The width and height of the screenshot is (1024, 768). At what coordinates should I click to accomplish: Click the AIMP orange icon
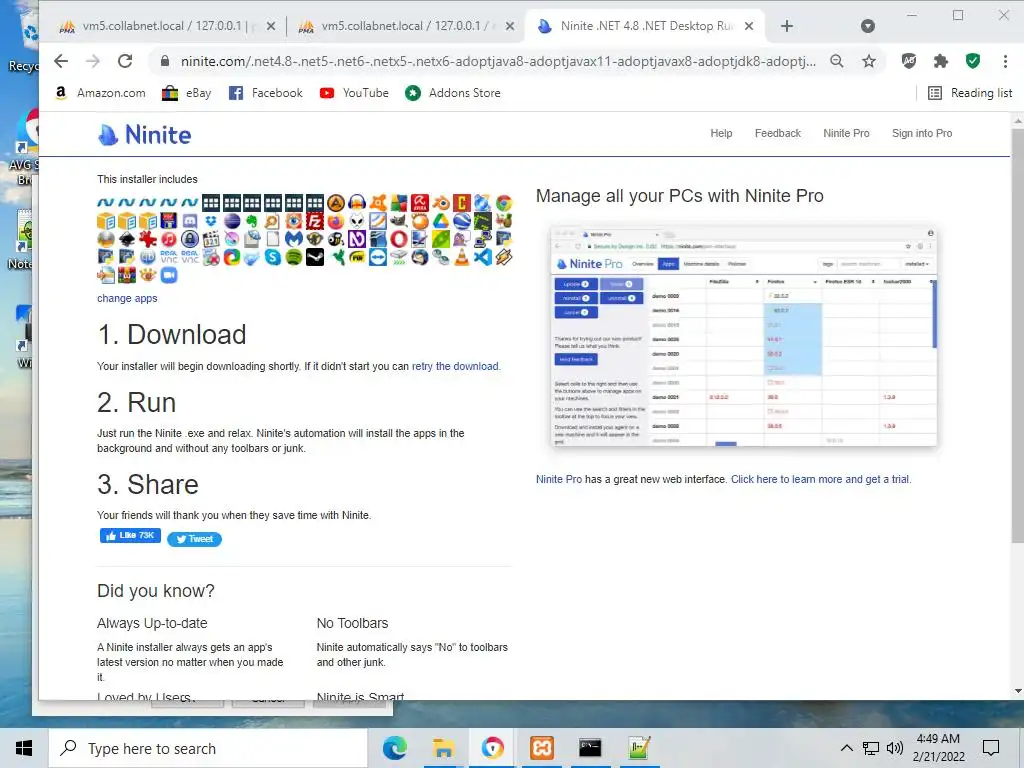point(336,202)
